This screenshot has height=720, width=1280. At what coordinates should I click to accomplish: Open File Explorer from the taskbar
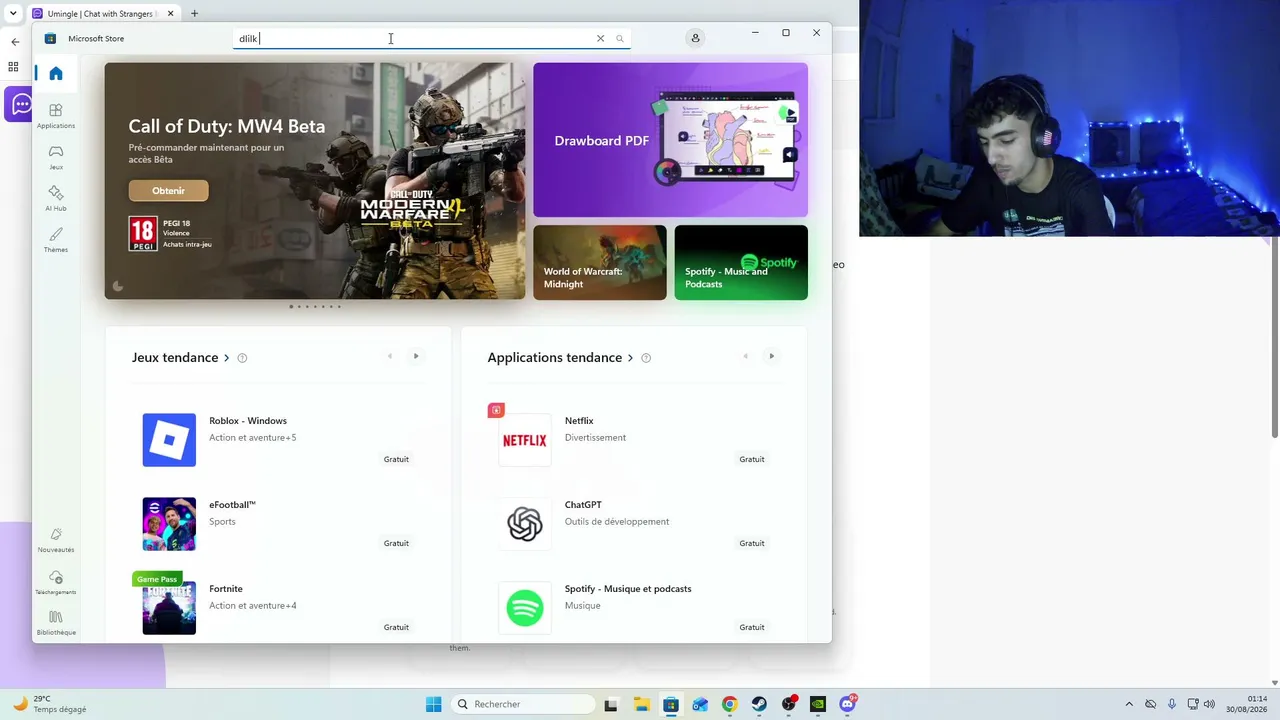pyautogui.click(x=641, y=704)
